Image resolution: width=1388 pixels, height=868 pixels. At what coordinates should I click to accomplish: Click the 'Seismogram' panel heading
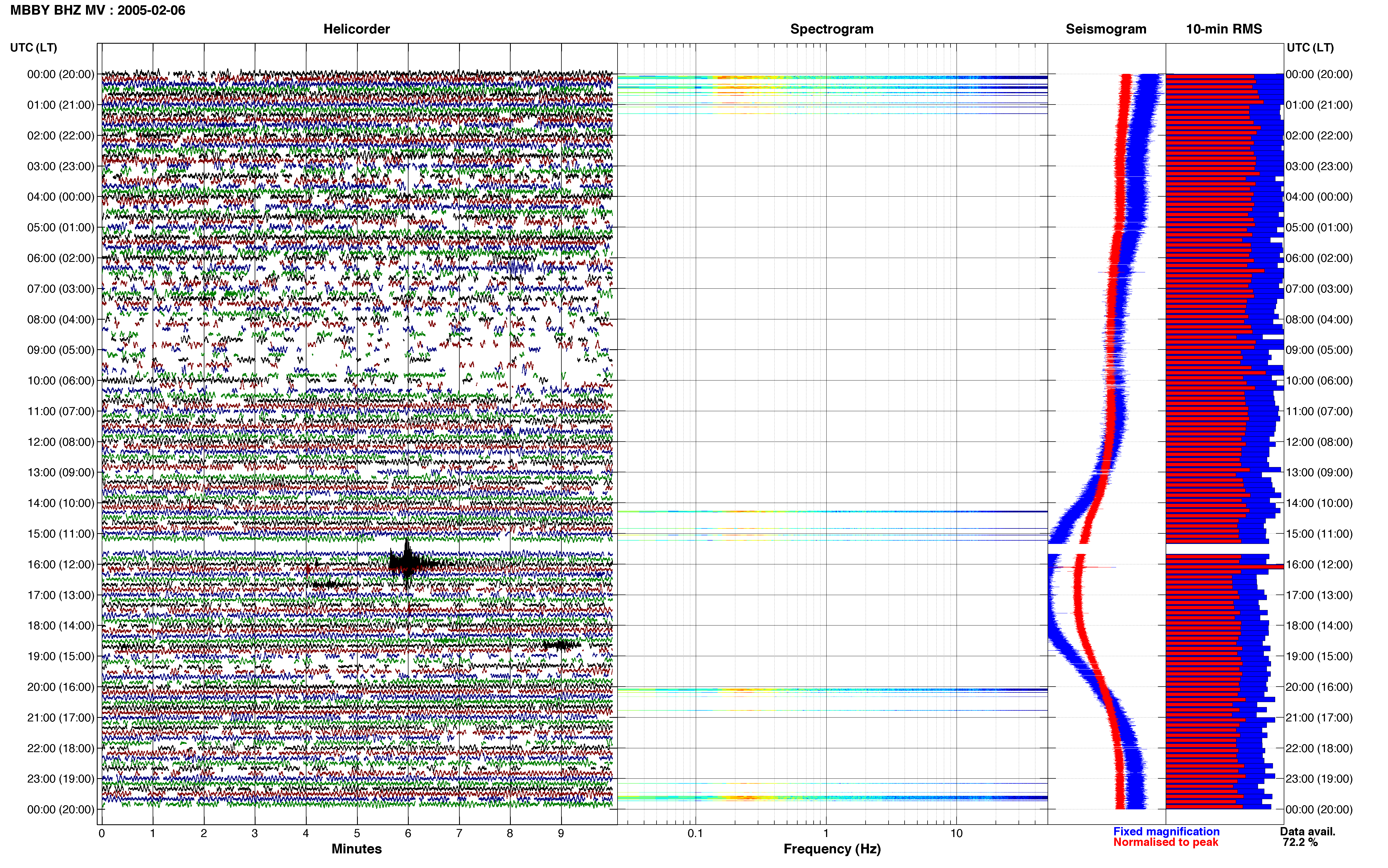coord(1106,29)
